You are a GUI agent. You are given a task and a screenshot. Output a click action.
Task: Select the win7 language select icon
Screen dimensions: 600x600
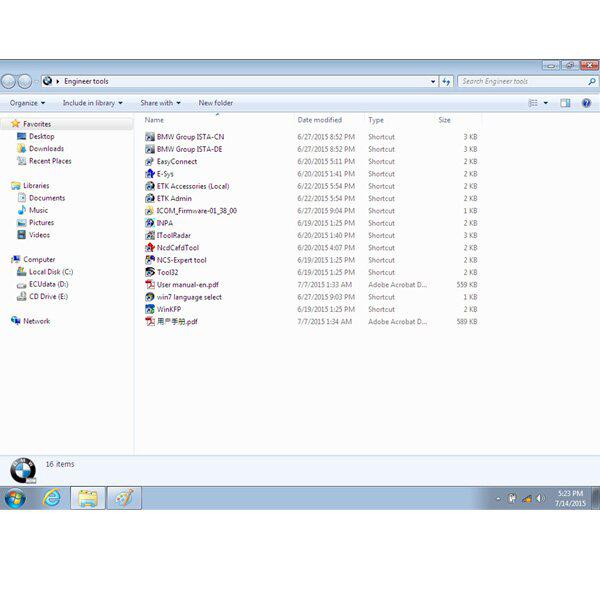tap(150, 297)
